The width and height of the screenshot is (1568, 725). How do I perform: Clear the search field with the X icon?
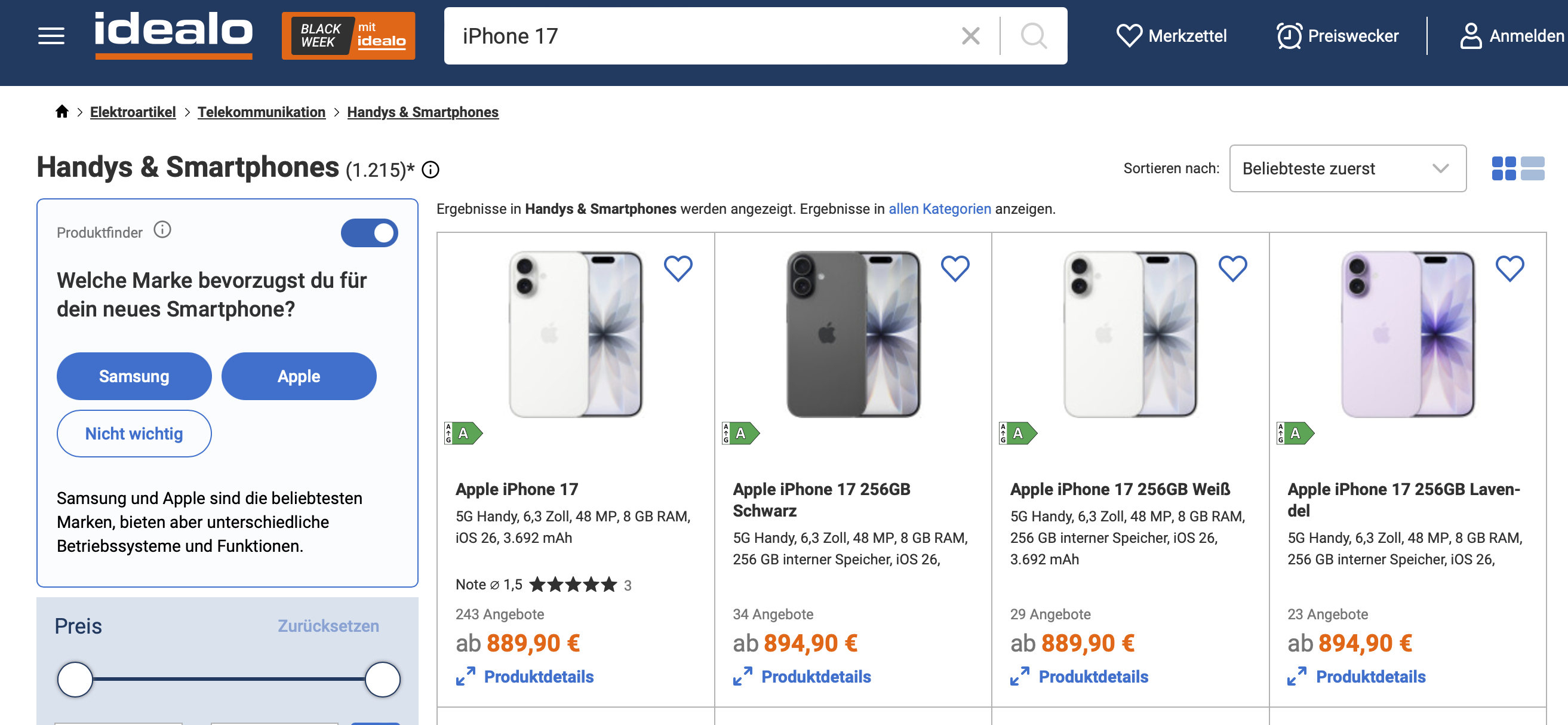970,36
